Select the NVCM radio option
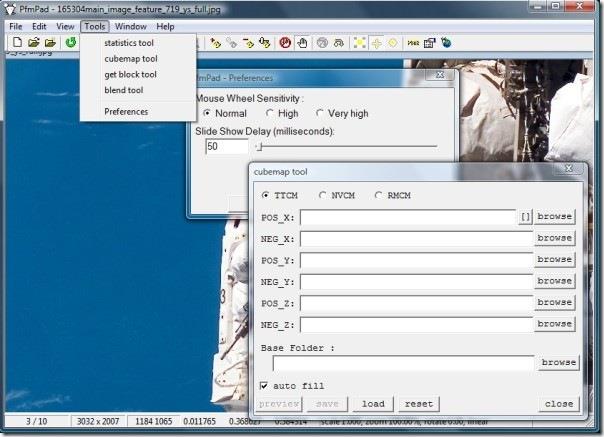 pos(322,194)
